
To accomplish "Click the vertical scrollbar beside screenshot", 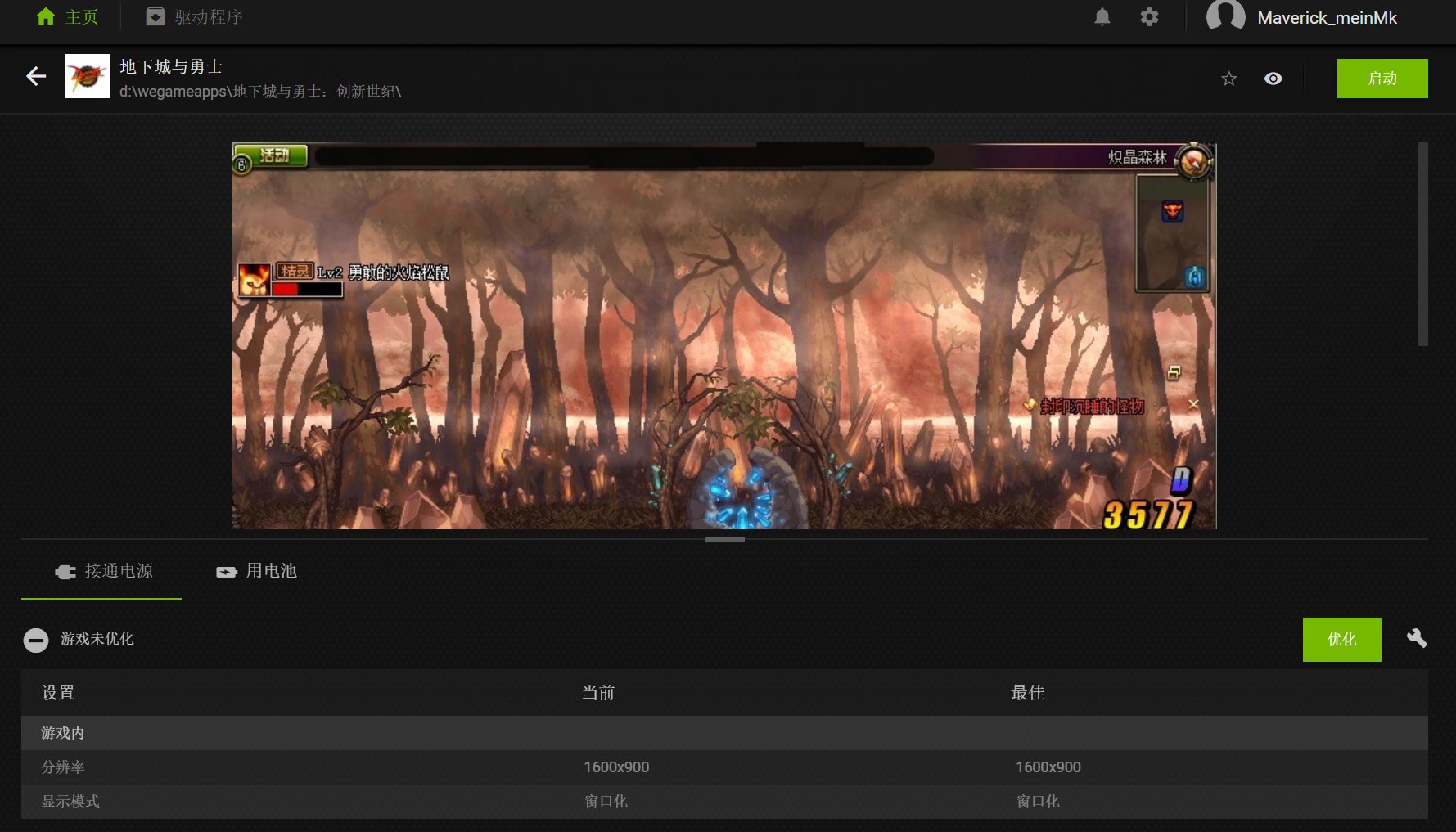I will pyautogui.click(x=1423, y=244).
